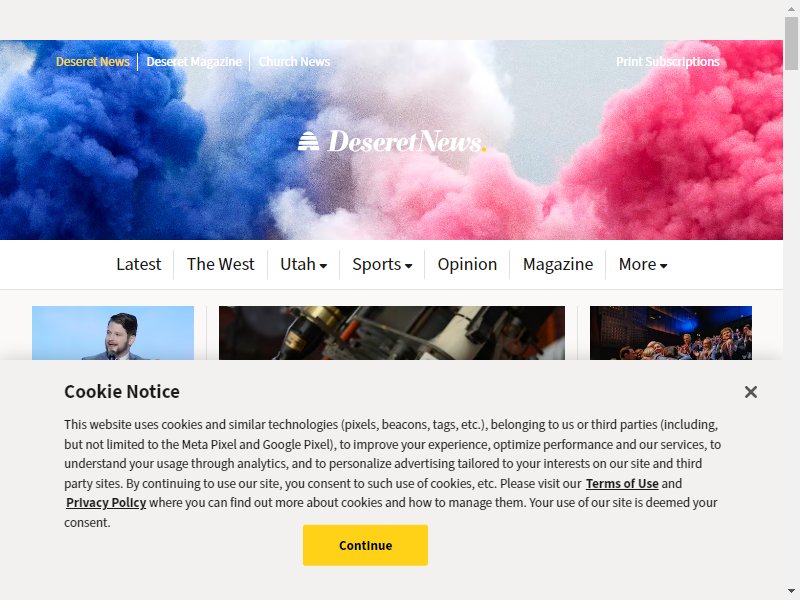The height and width of the screenshot is (600, 800).
Task: Open the center machinery article thumbnail
Action: pyautogui.click(x=392, y=333)
